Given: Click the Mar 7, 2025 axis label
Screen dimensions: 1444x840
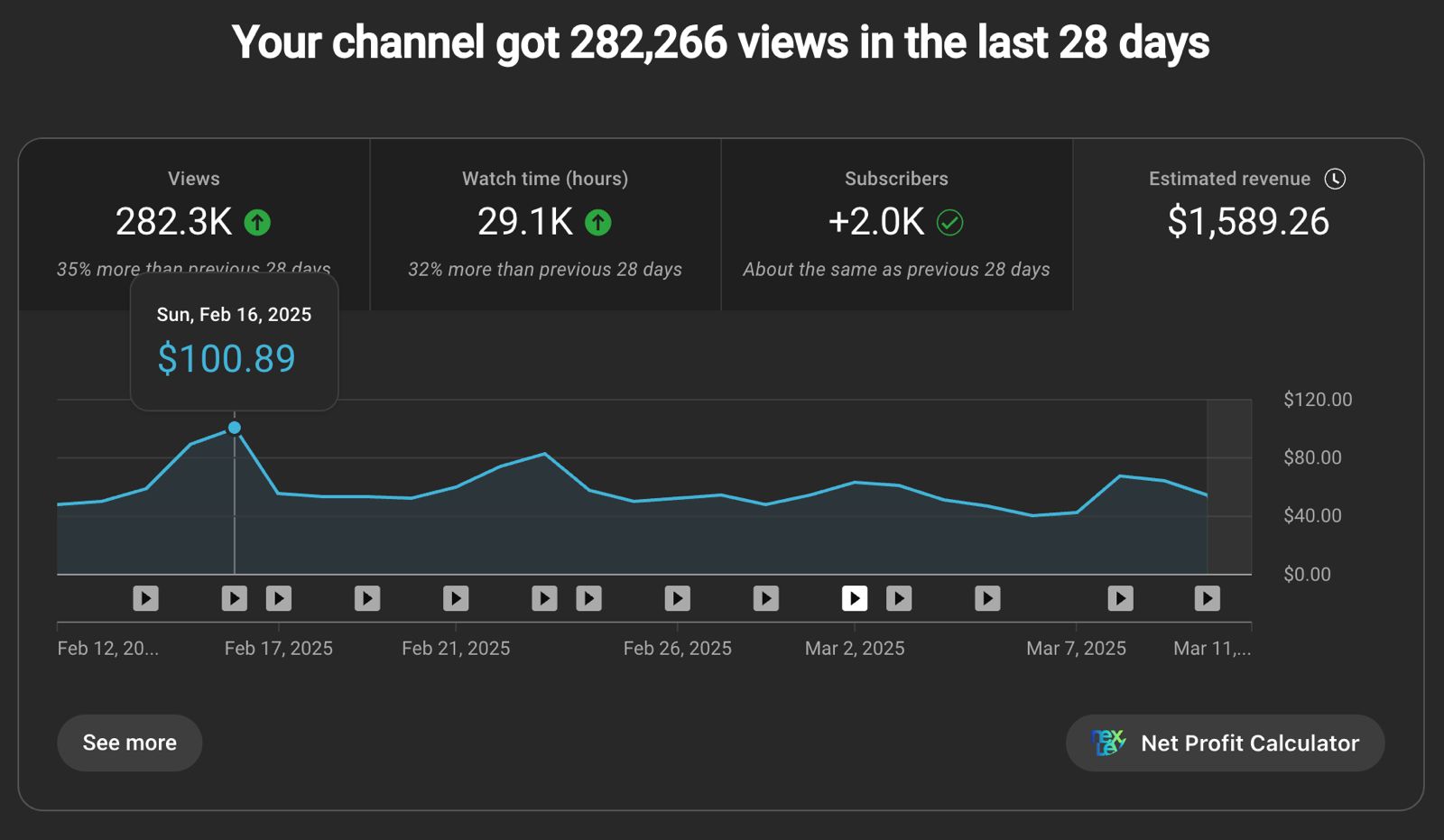Looking at the screenshot, I should pos(1076,648).
